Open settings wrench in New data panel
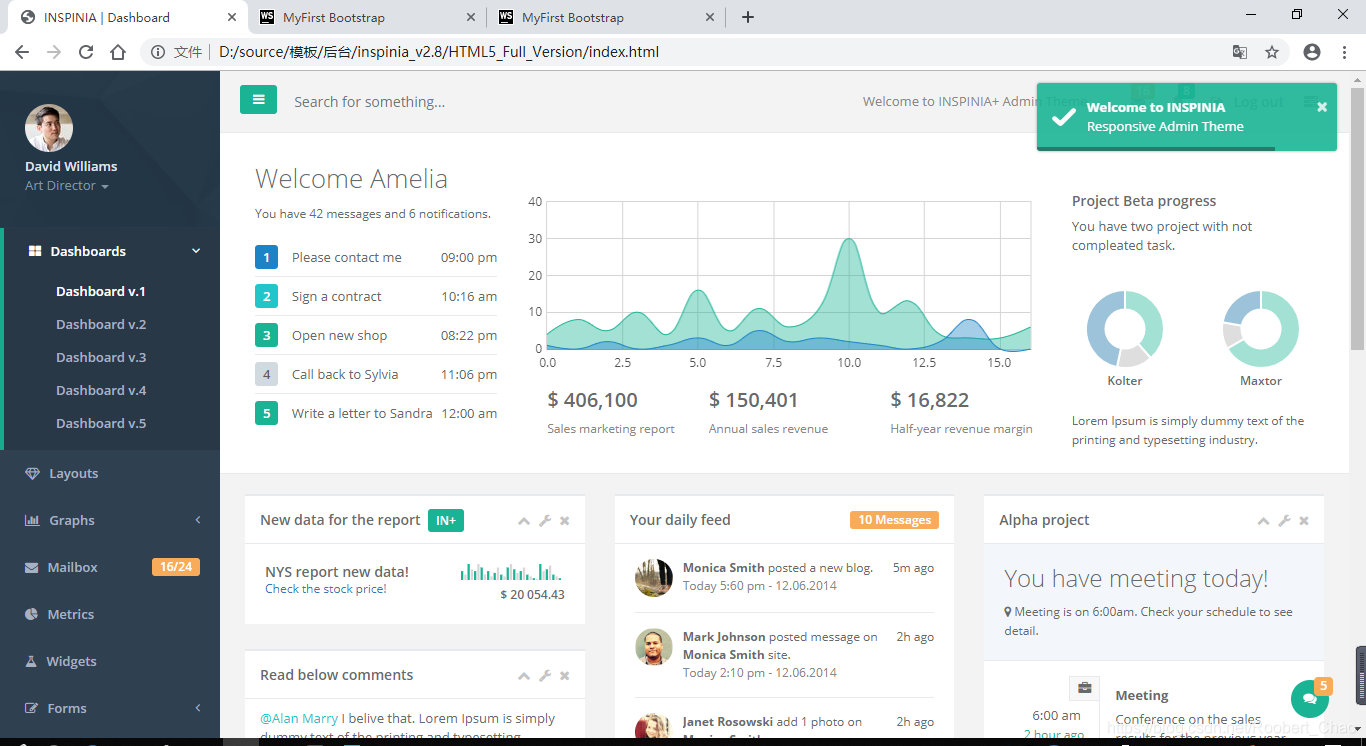This screenshot has height=746, width=1366. (x=545, y=521)
